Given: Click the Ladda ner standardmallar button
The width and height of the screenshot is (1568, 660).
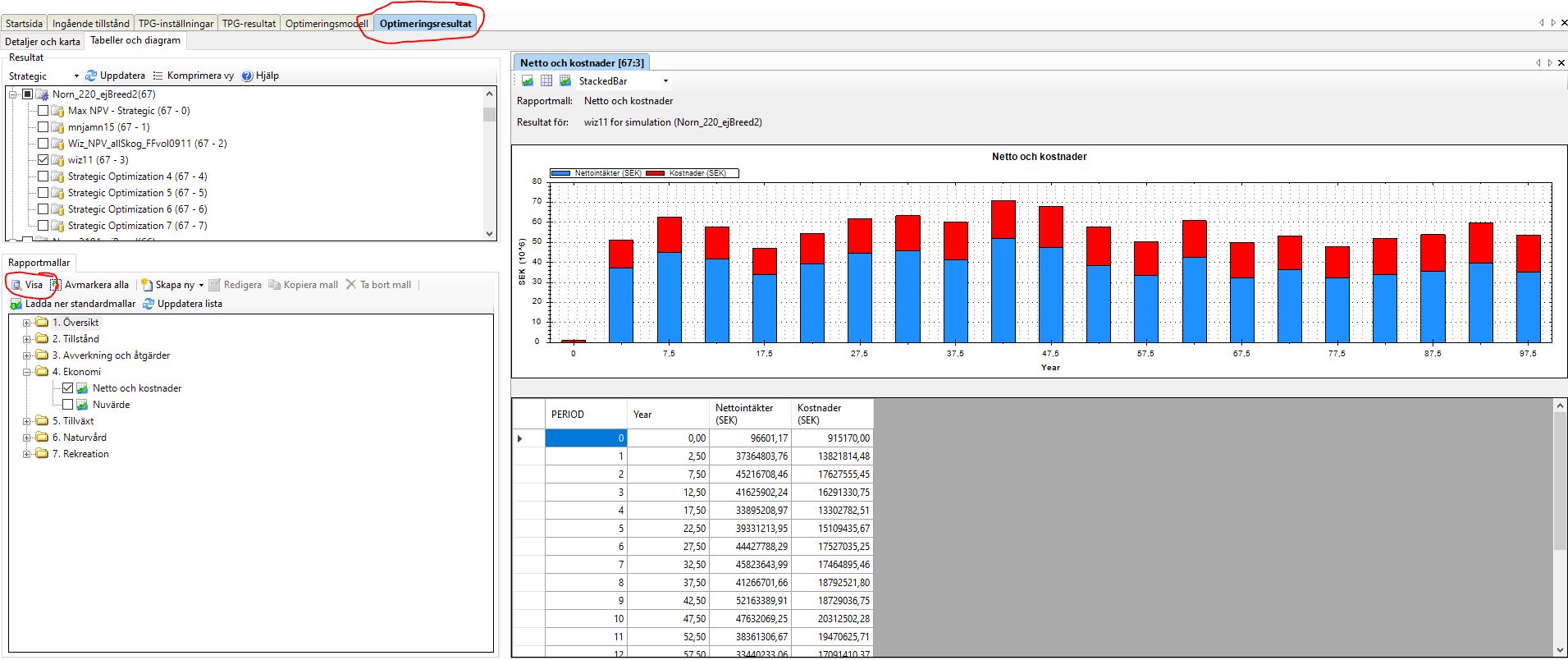Looking at the screenshot, I should 72,304.
